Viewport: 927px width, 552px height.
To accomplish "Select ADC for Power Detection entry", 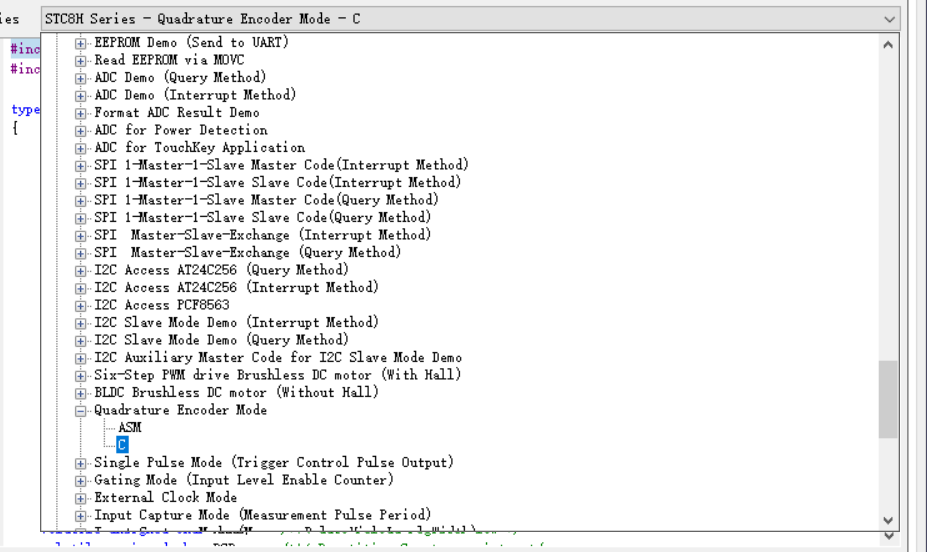I will [x=180, y=130].
